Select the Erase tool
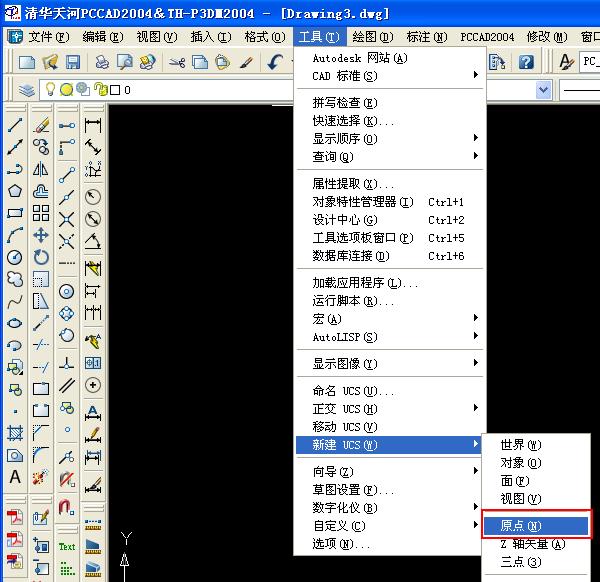 coord(41,125)
